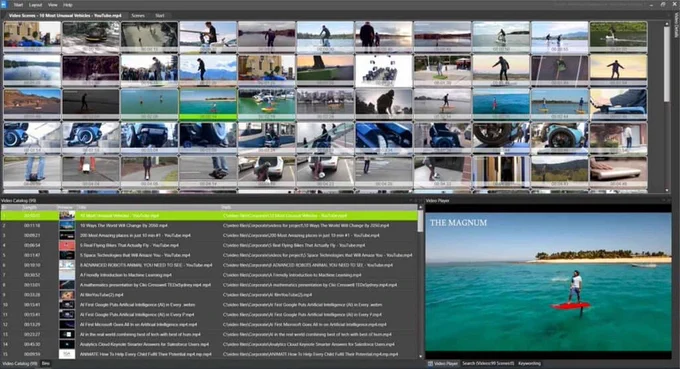Click the catalog list scroll down arrow
The width and height of the screenshot is (680, 369).
[x=420, y=356]
